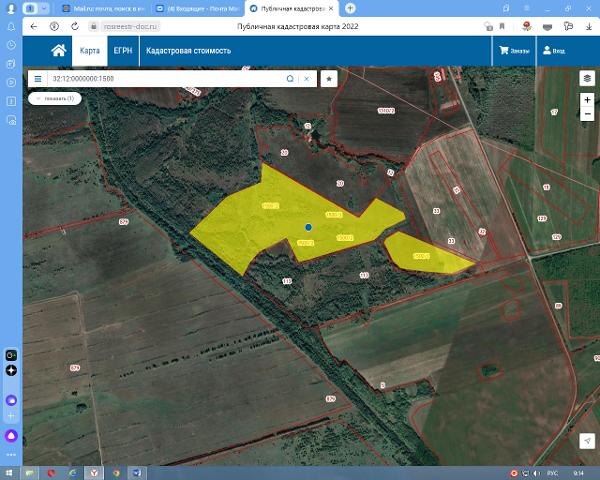
Task: Expand the tab group dropdown arrow
Action: pyautogui.click(x=44, y=8)
